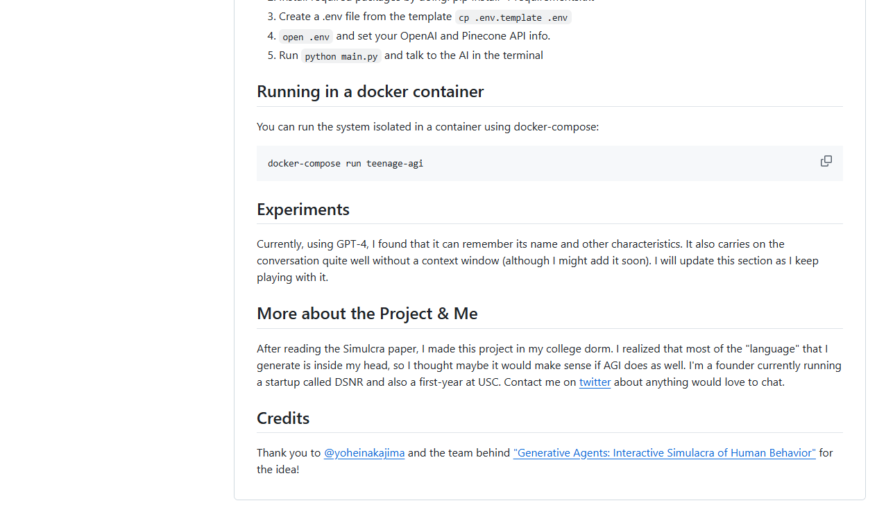Click list item 'Create a .env file from the template'
877x528 pixels.
365,17
